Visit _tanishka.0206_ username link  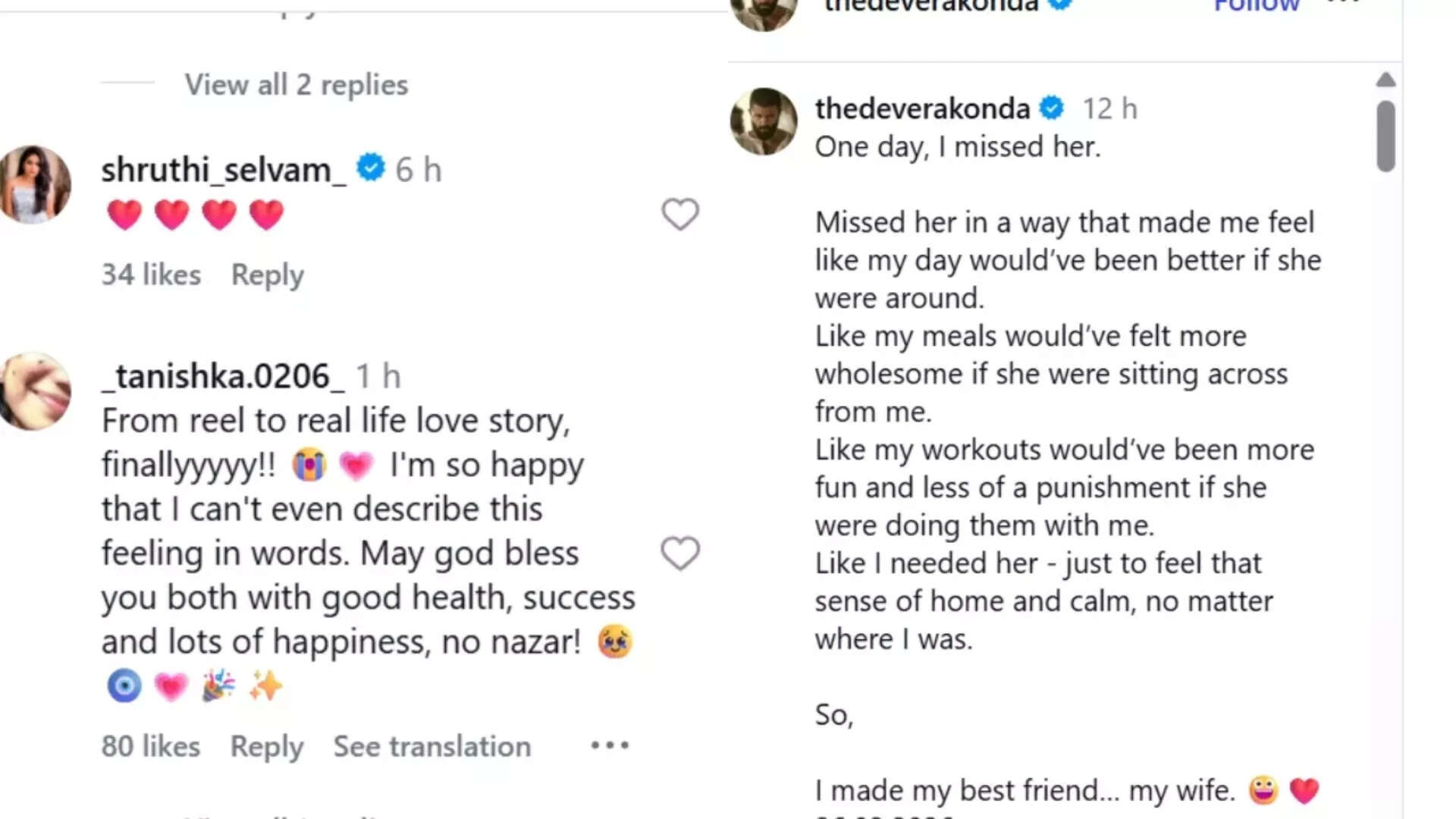(223, 376)
